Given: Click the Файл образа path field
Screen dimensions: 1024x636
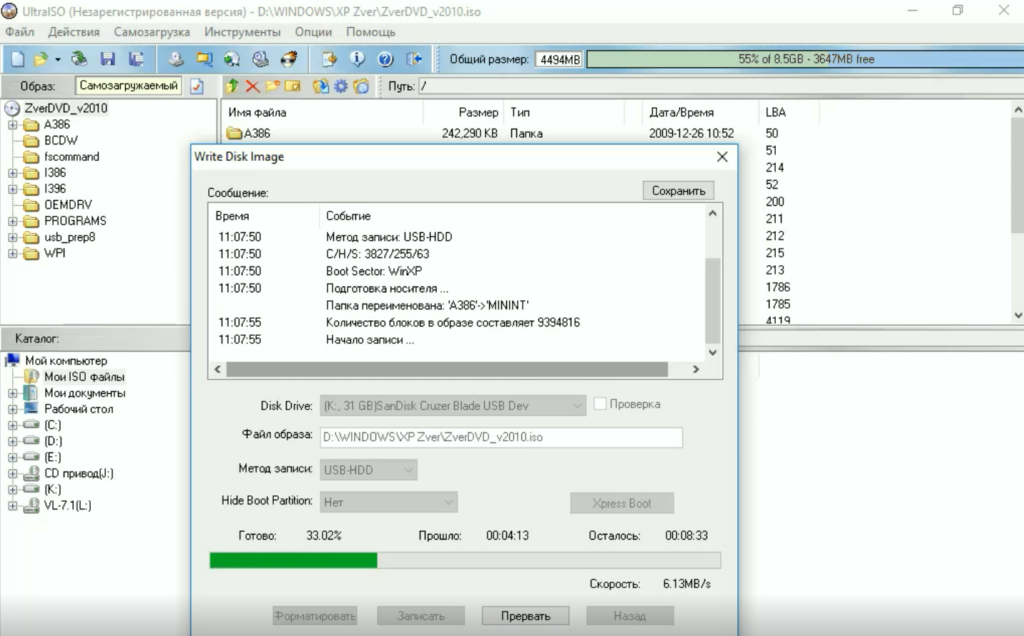Looking at the screenshot, I should (500, 437).
